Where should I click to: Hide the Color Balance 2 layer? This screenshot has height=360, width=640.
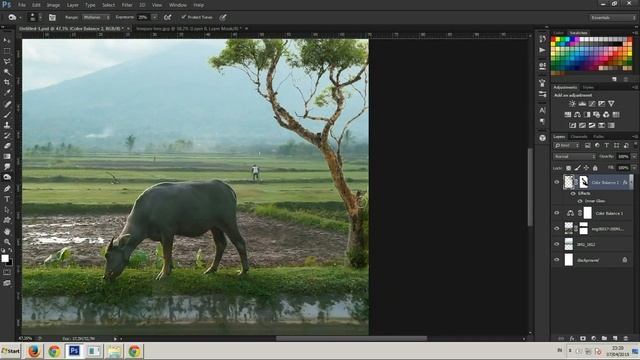pos(556,182)
